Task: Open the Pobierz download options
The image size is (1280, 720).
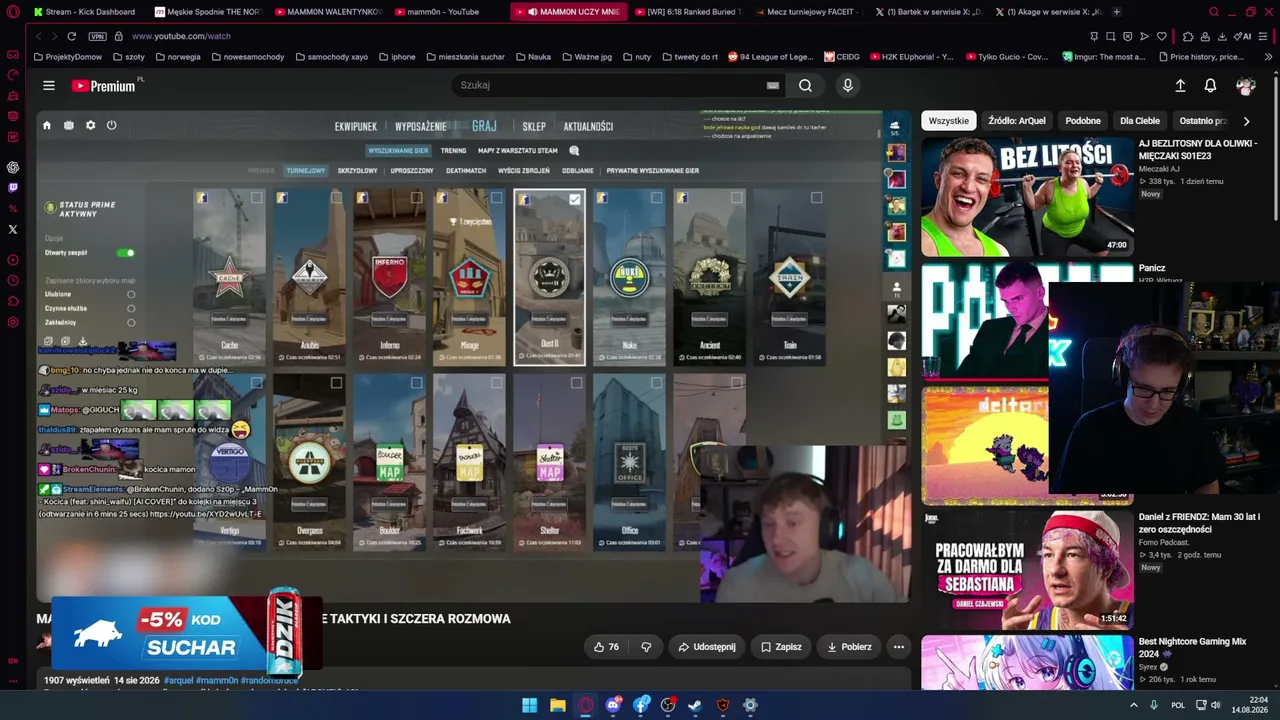Action: pos(849,647)
